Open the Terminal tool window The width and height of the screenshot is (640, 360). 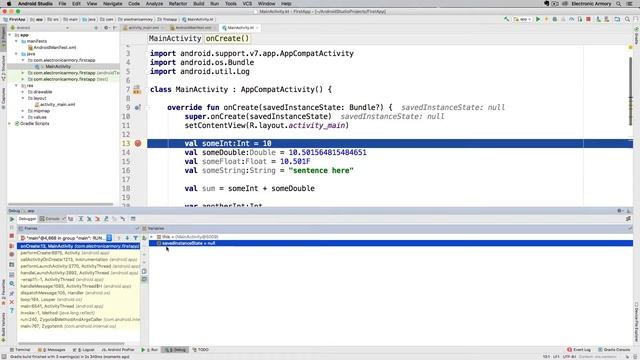click(20, 350)
